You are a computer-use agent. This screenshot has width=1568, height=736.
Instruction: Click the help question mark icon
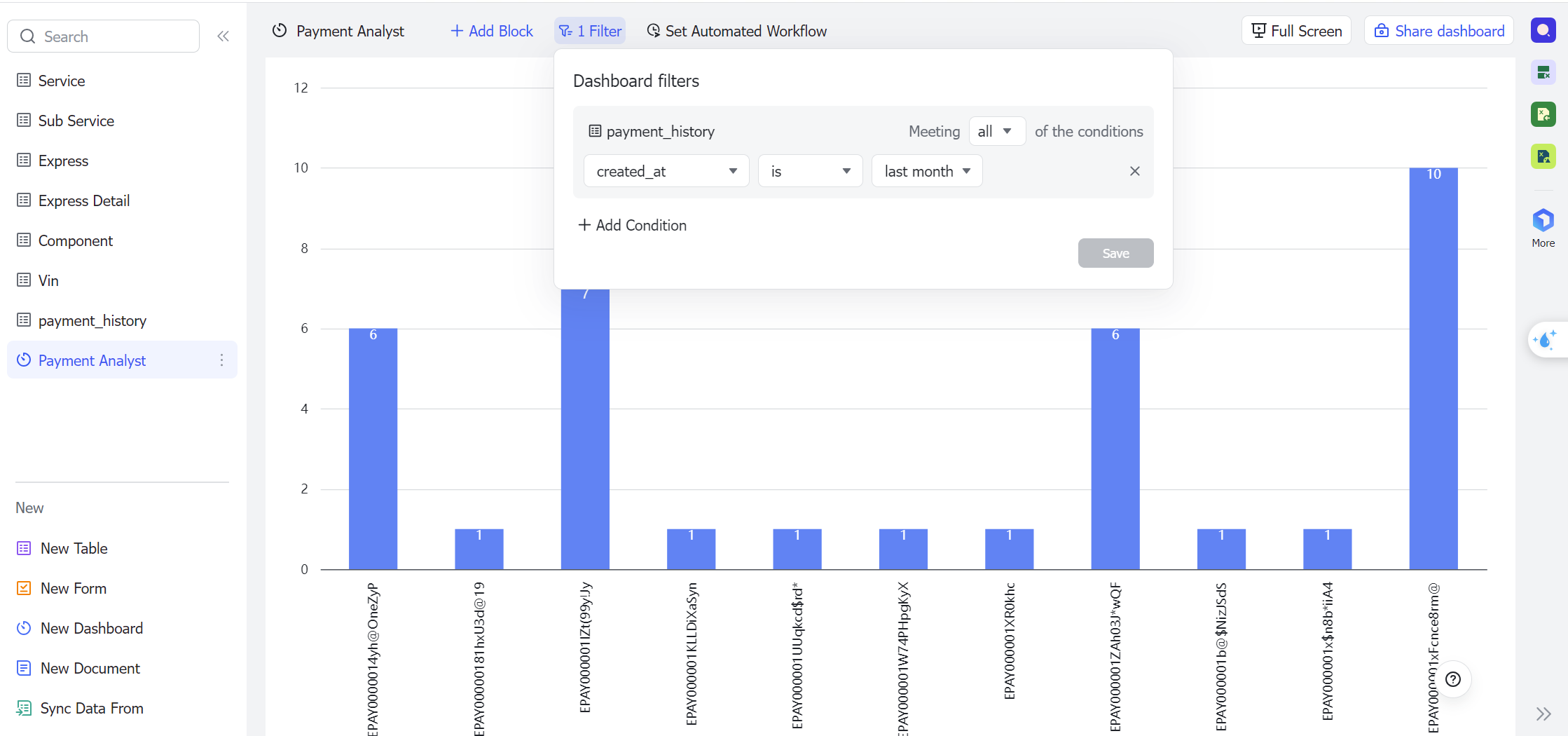click(1453, 679)
